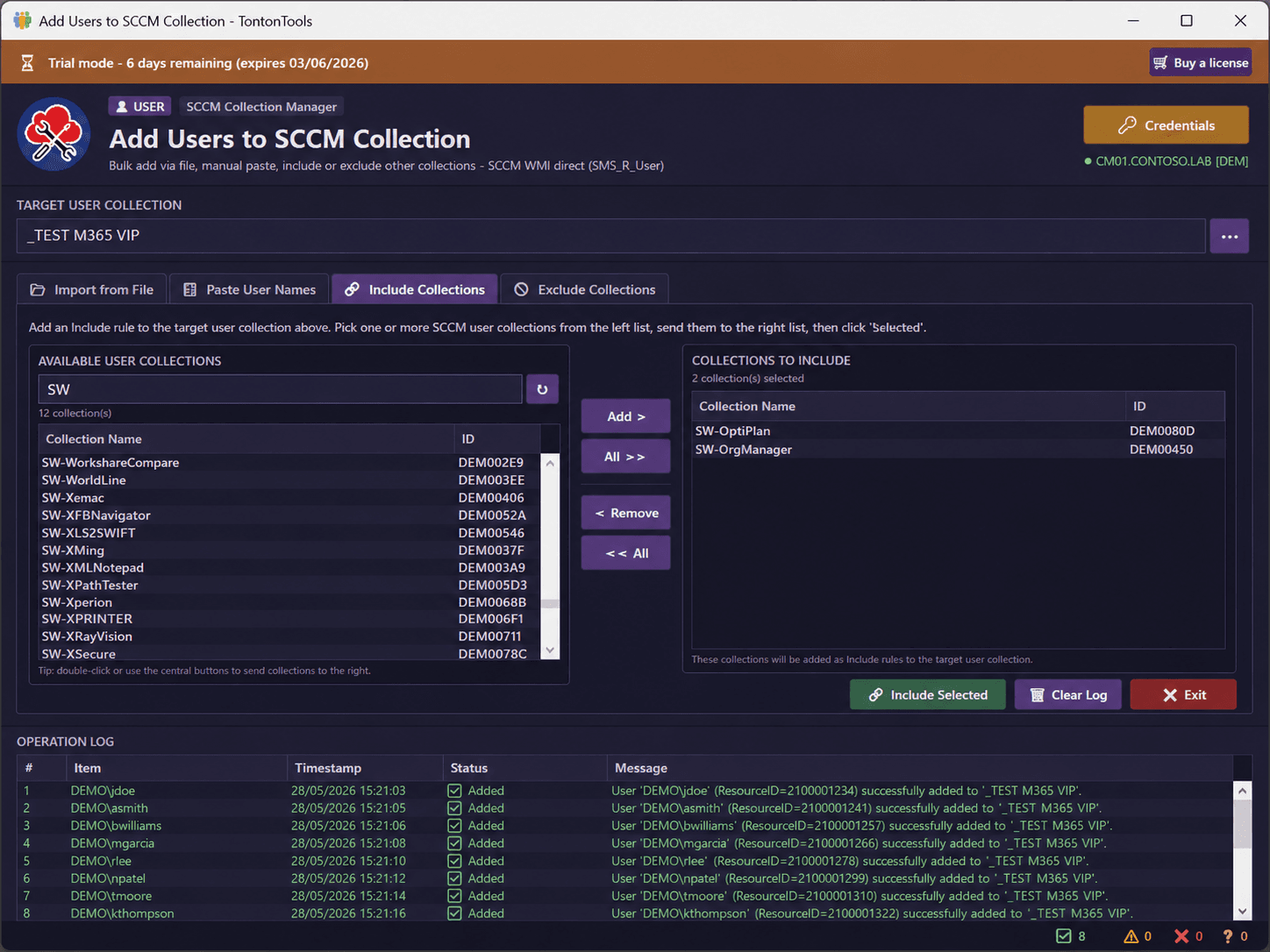Screen dimensions: 1270x952
Task: Select the SW-XPRINTER collection row
Action: click(289, 619)
